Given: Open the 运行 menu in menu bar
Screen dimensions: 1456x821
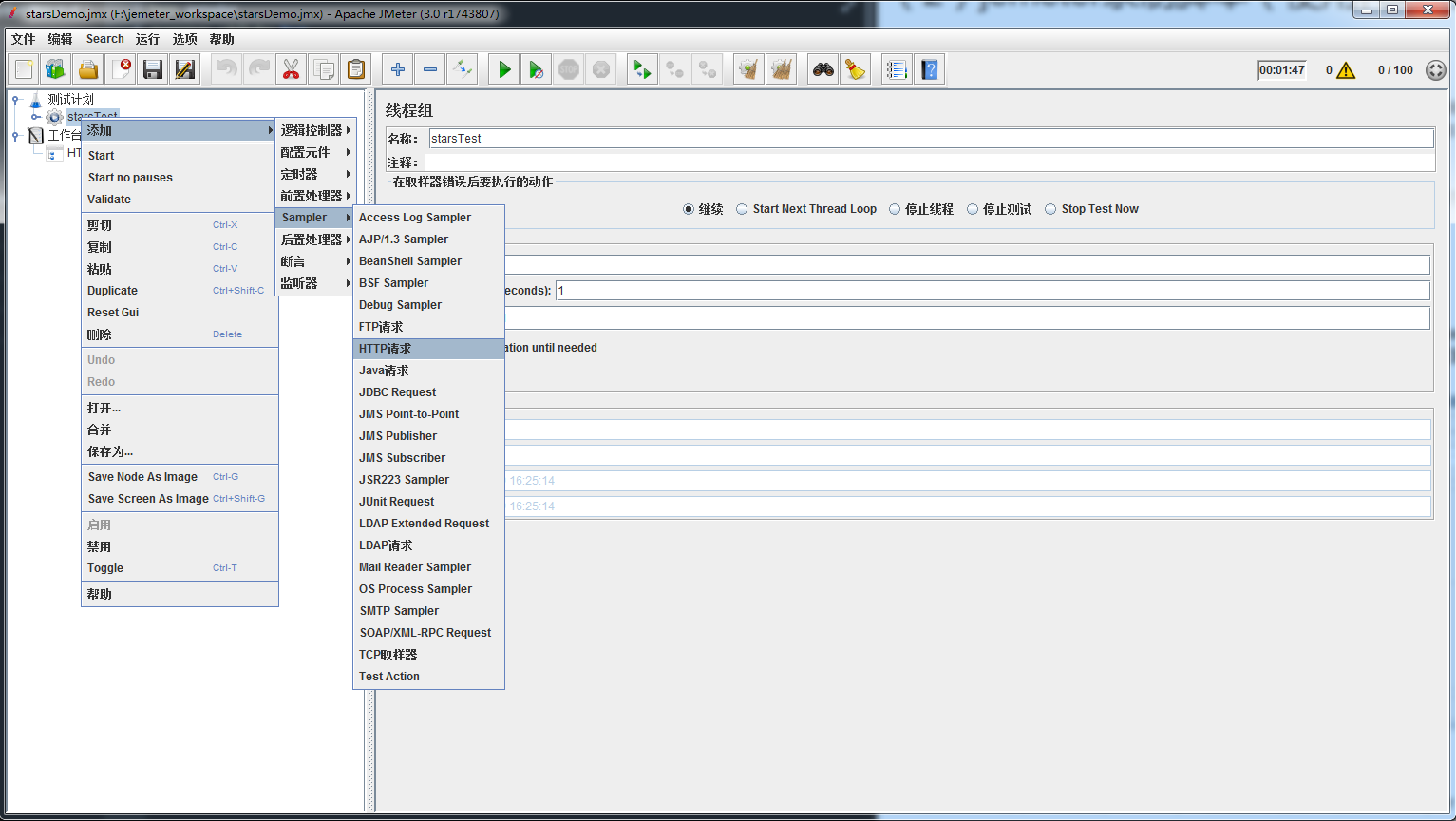Looking at the screenshot, I should click(147, 39).
